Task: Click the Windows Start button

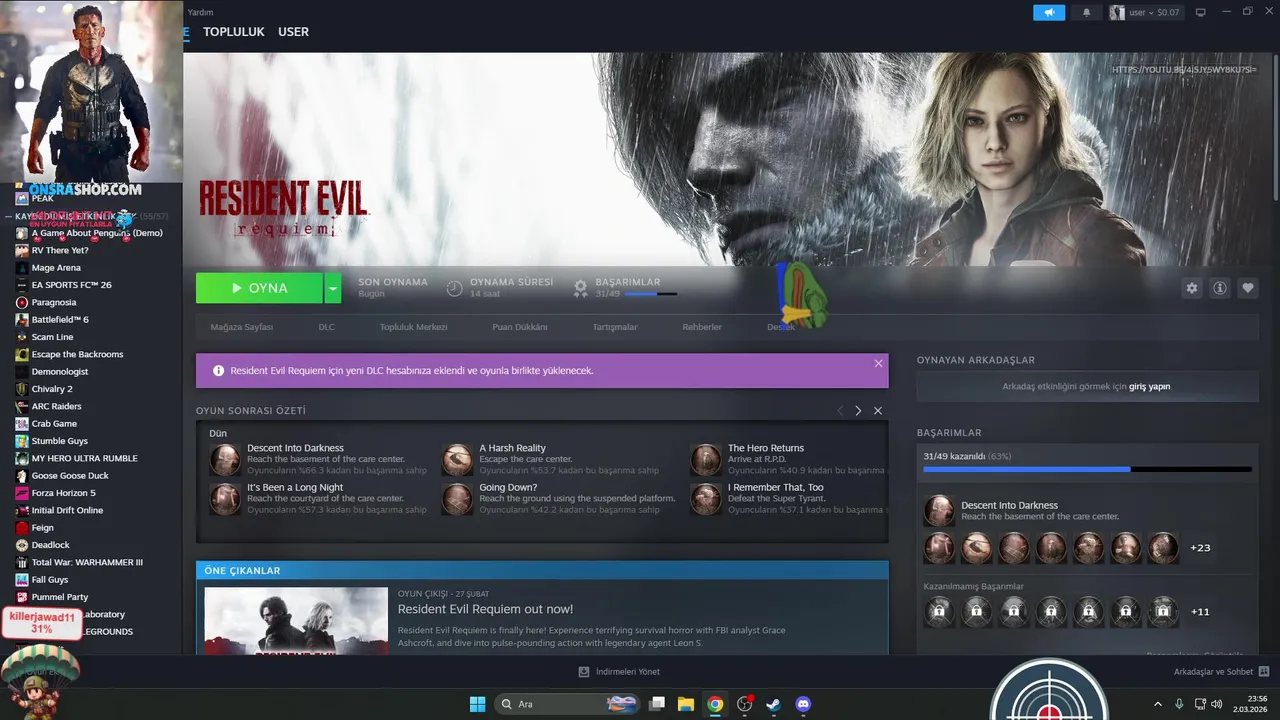Action: 477,704
